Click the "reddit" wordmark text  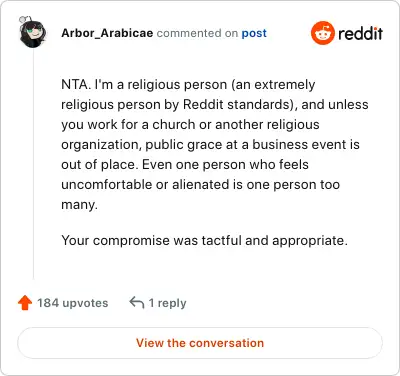coord(360,34)
